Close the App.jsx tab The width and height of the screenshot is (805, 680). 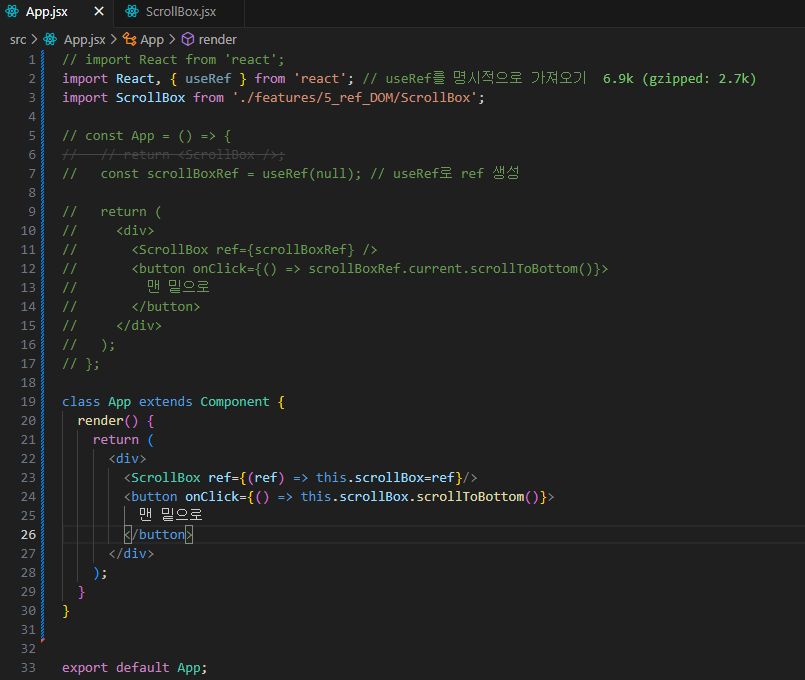[99, 11]
